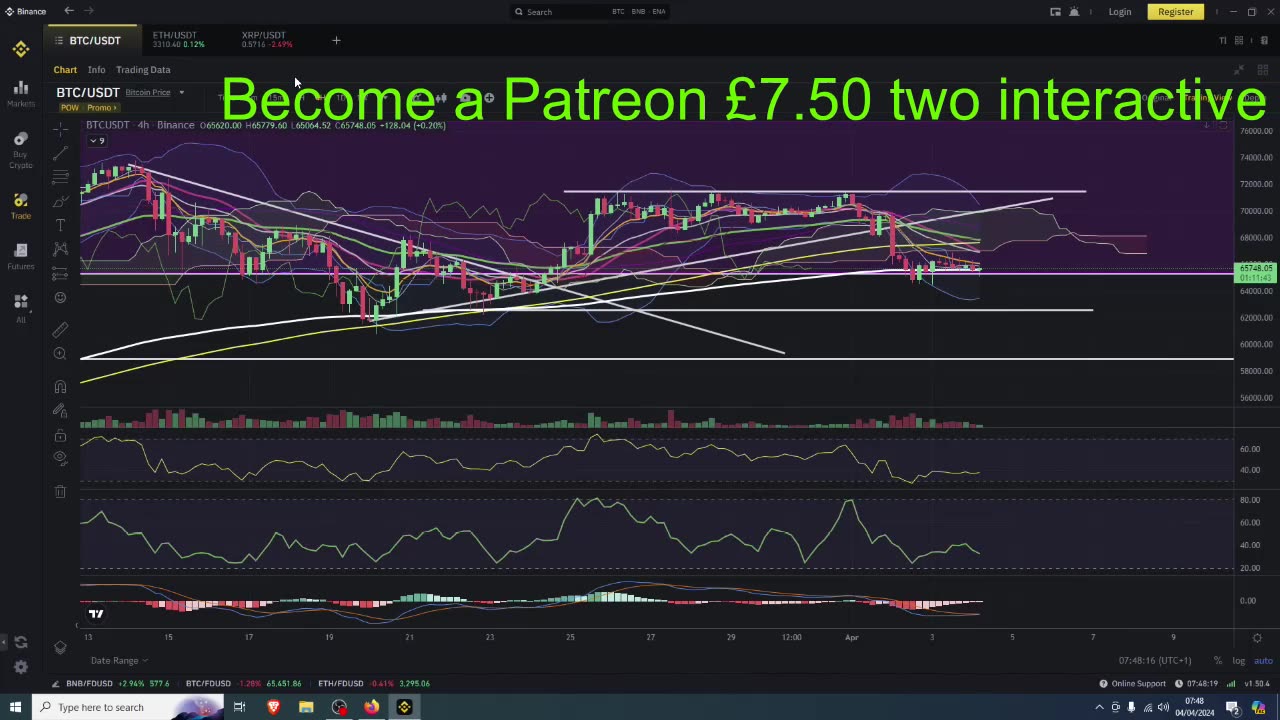
Task: Click the refresh icon at bottom left
Action: click(21, 642)
